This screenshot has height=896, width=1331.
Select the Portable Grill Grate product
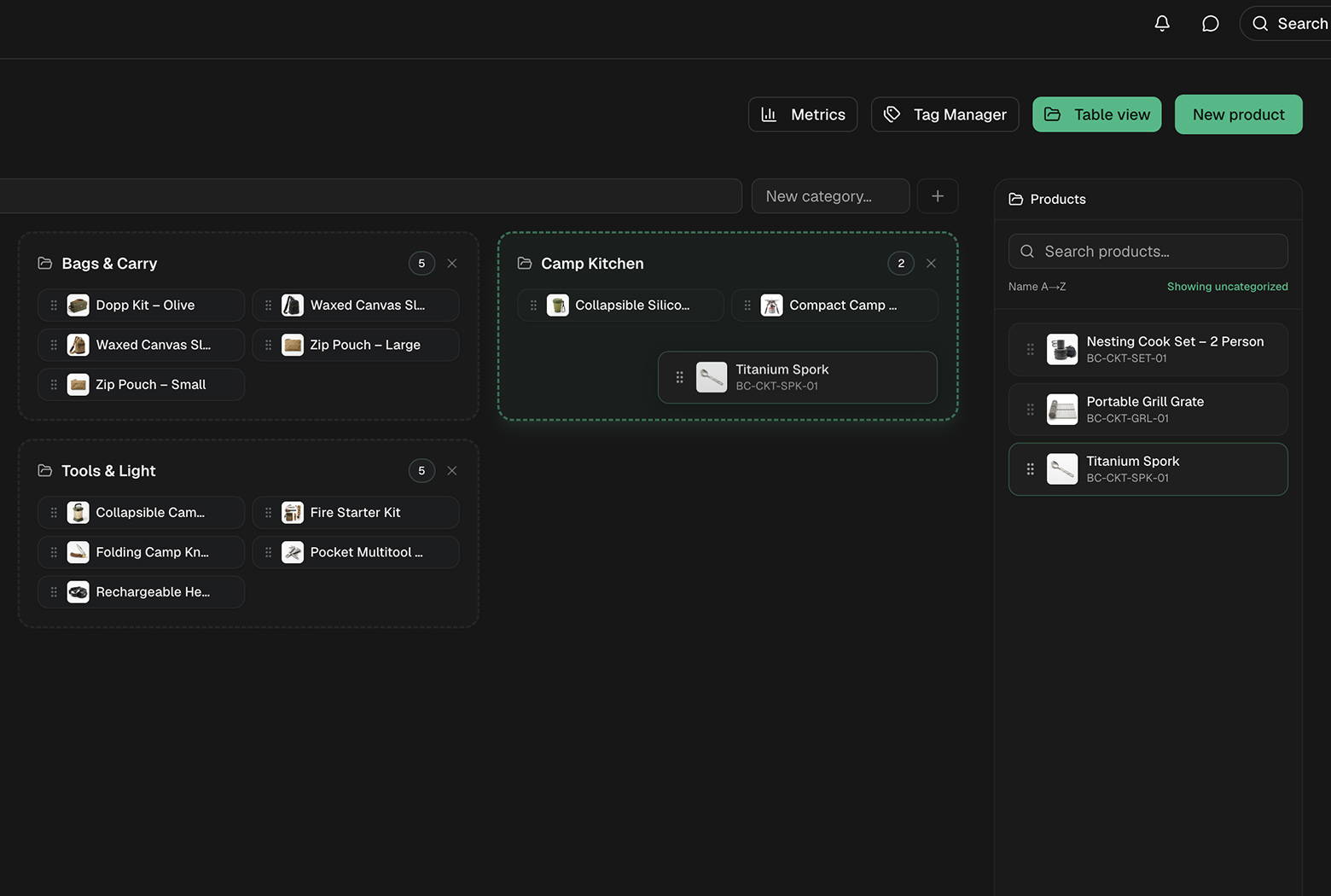(x=1148, y=410)
